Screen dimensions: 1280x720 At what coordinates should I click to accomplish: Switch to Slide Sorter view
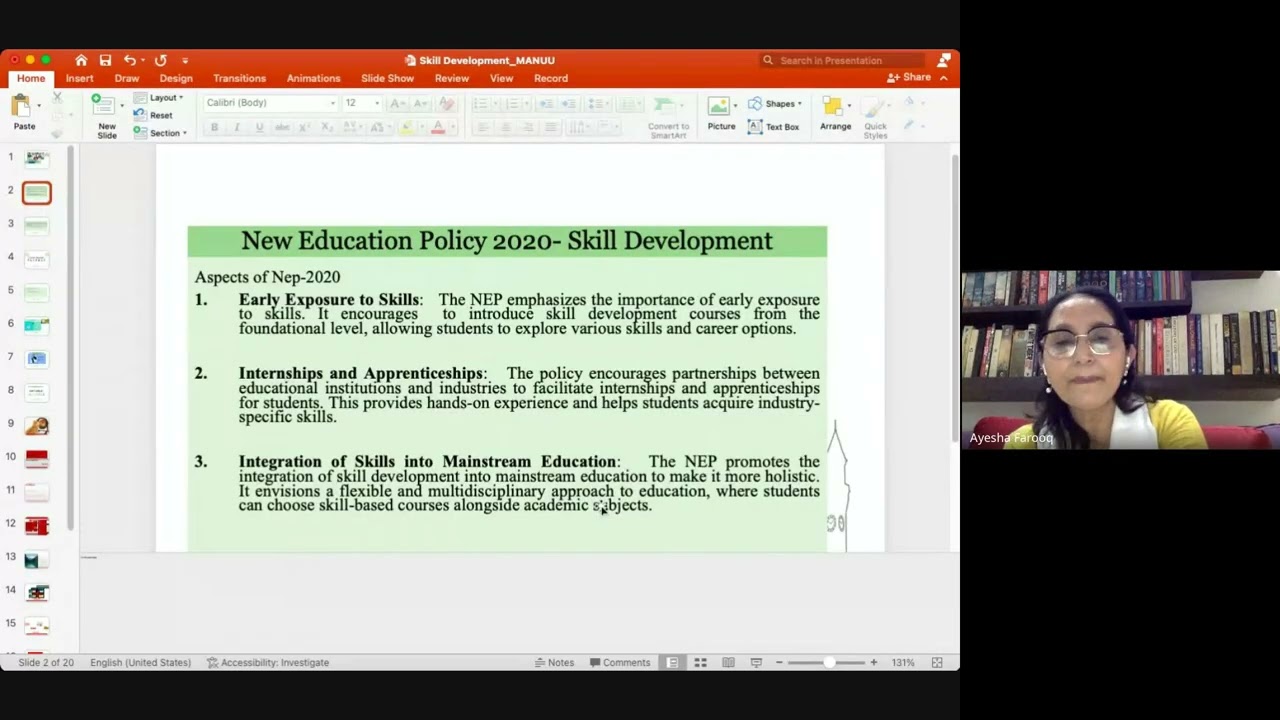click(700, 662)
